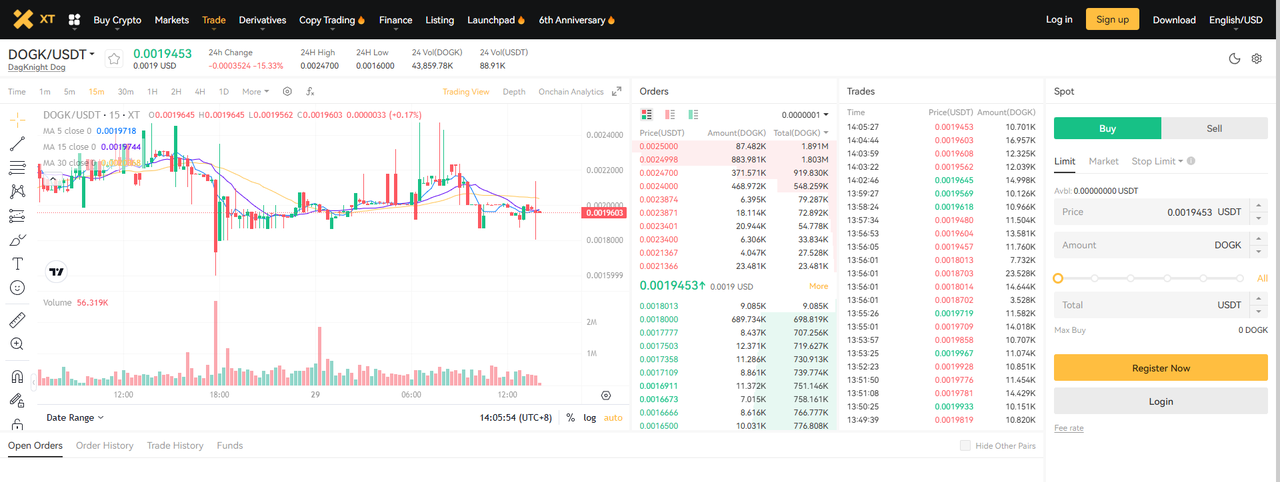Select the trend line drawing tool
This screenshot has width=1280, height=482.
[x=17, y=143]
